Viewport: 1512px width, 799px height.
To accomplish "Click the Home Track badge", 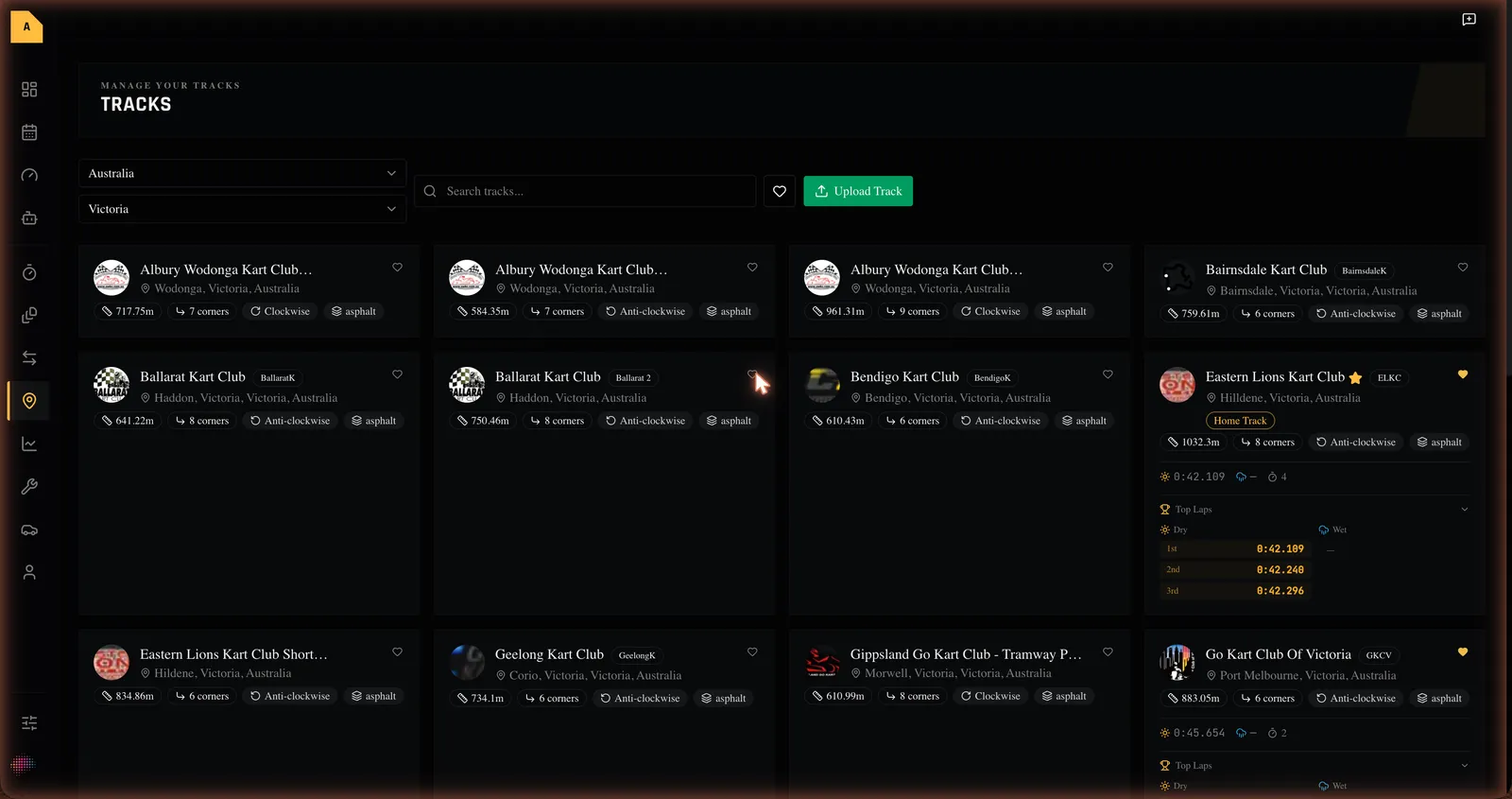I will pyautogui.click(x=1240, y=421).
